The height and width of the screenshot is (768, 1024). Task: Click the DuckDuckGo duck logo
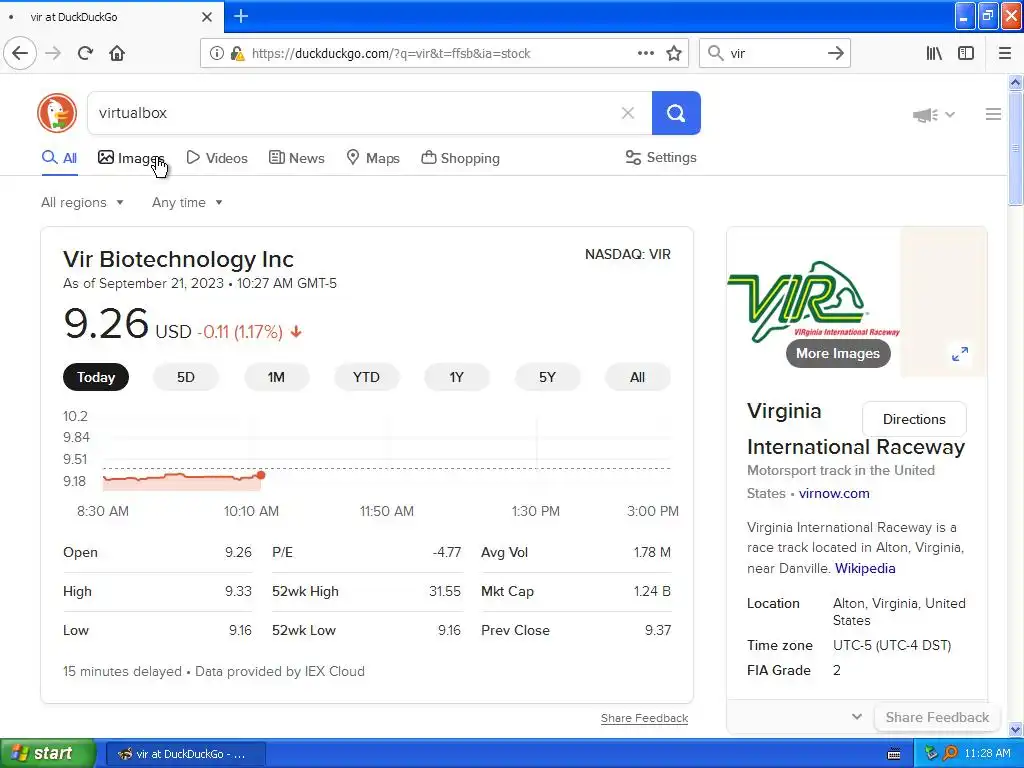[x=57, y=113]
